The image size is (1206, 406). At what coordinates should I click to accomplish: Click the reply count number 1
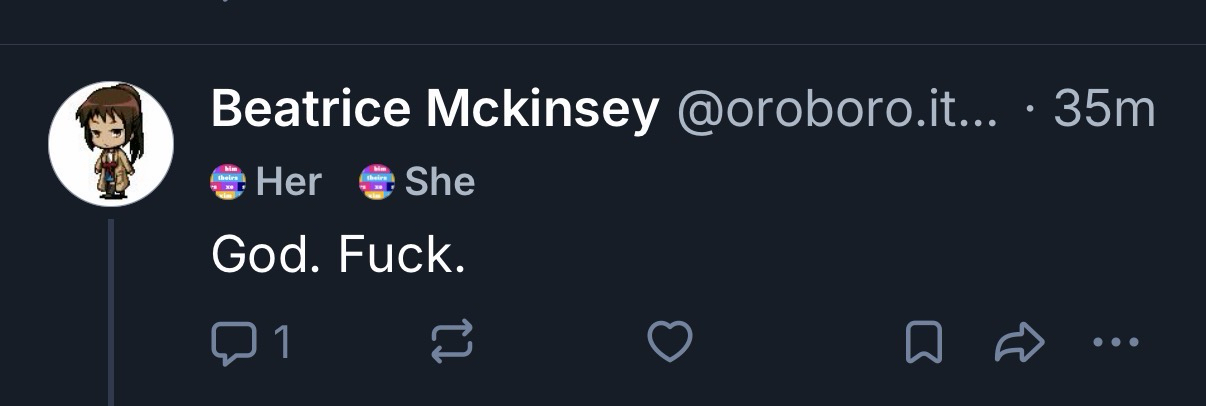(282, 344)
